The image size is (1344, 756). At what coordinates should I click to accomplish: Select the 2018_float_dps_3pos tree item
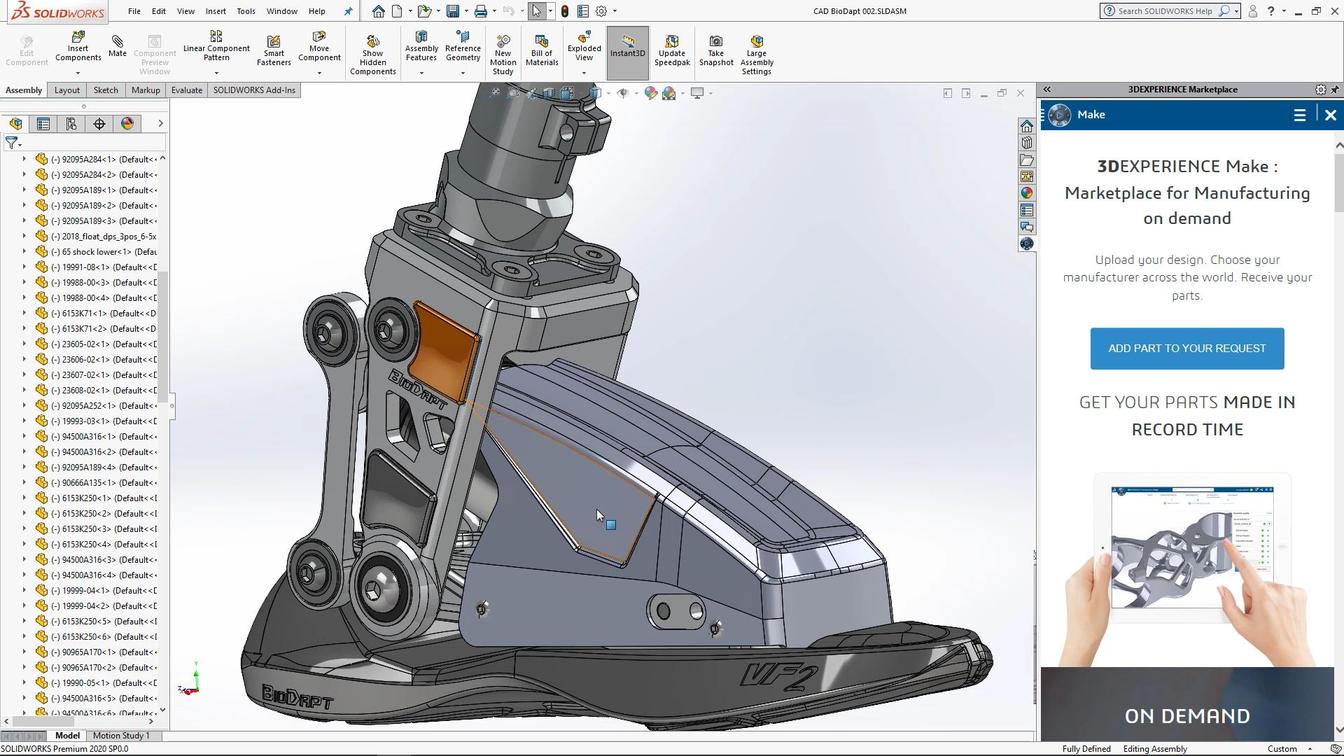[x=97, y=236]
